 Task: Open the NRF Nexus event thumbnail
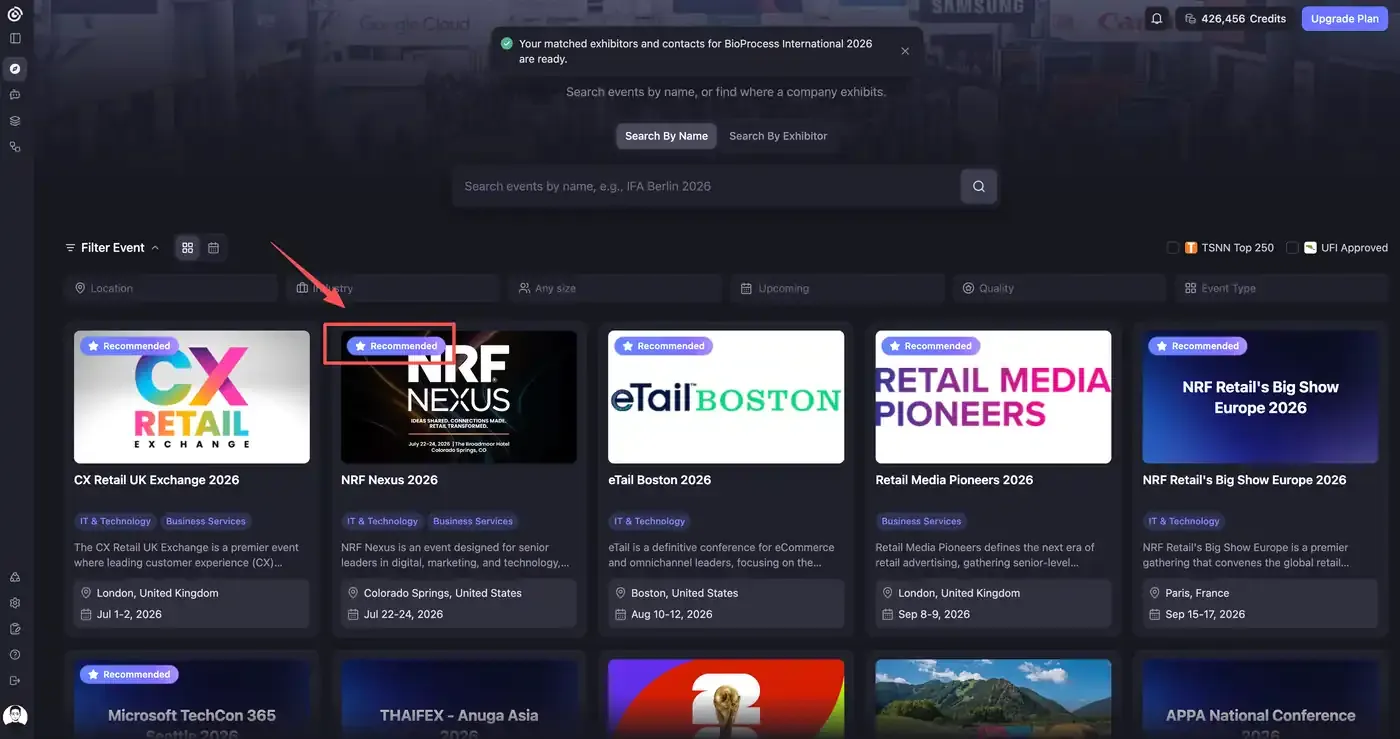(x=459, y=397)
